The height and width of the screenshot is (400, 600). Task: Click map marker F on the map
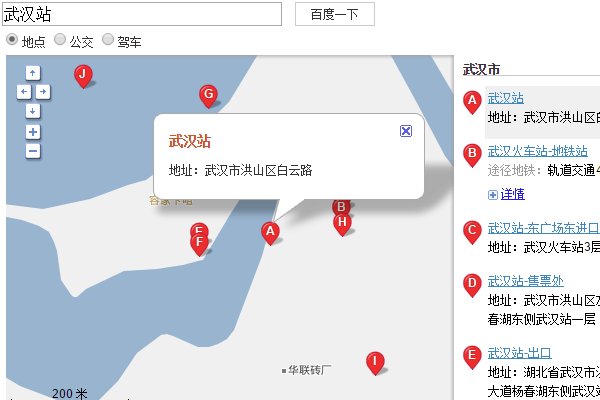pyautogui.click(x=199, y=244)
